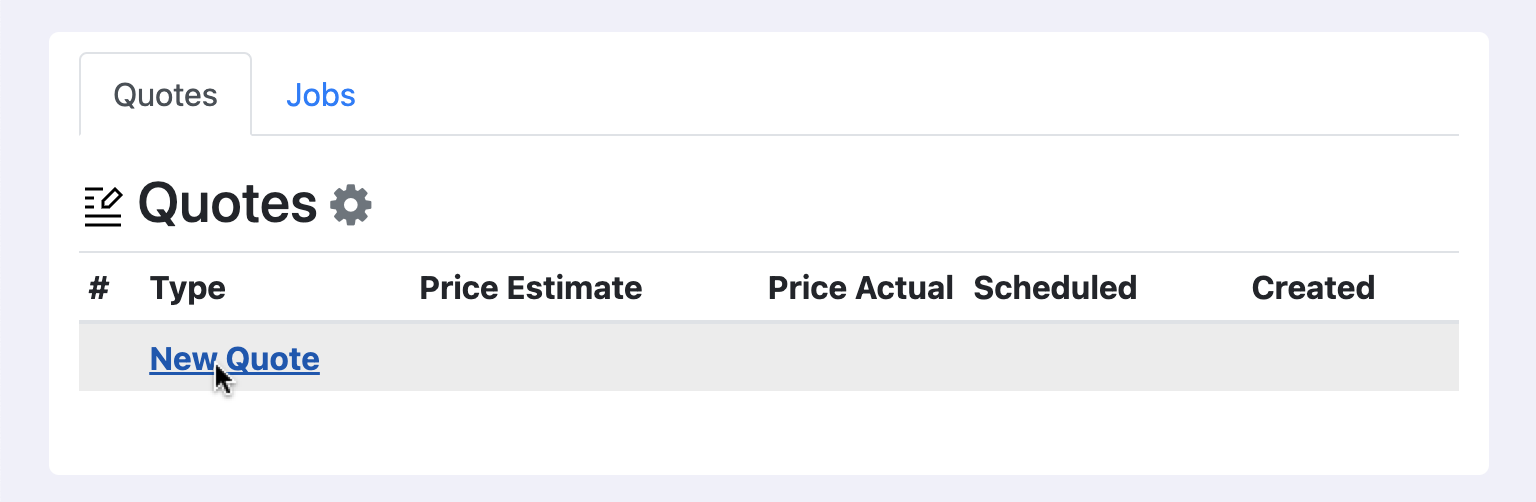1536x502 pixels.
Task: Click the Scheduled column header
Action: point(1055,288)
